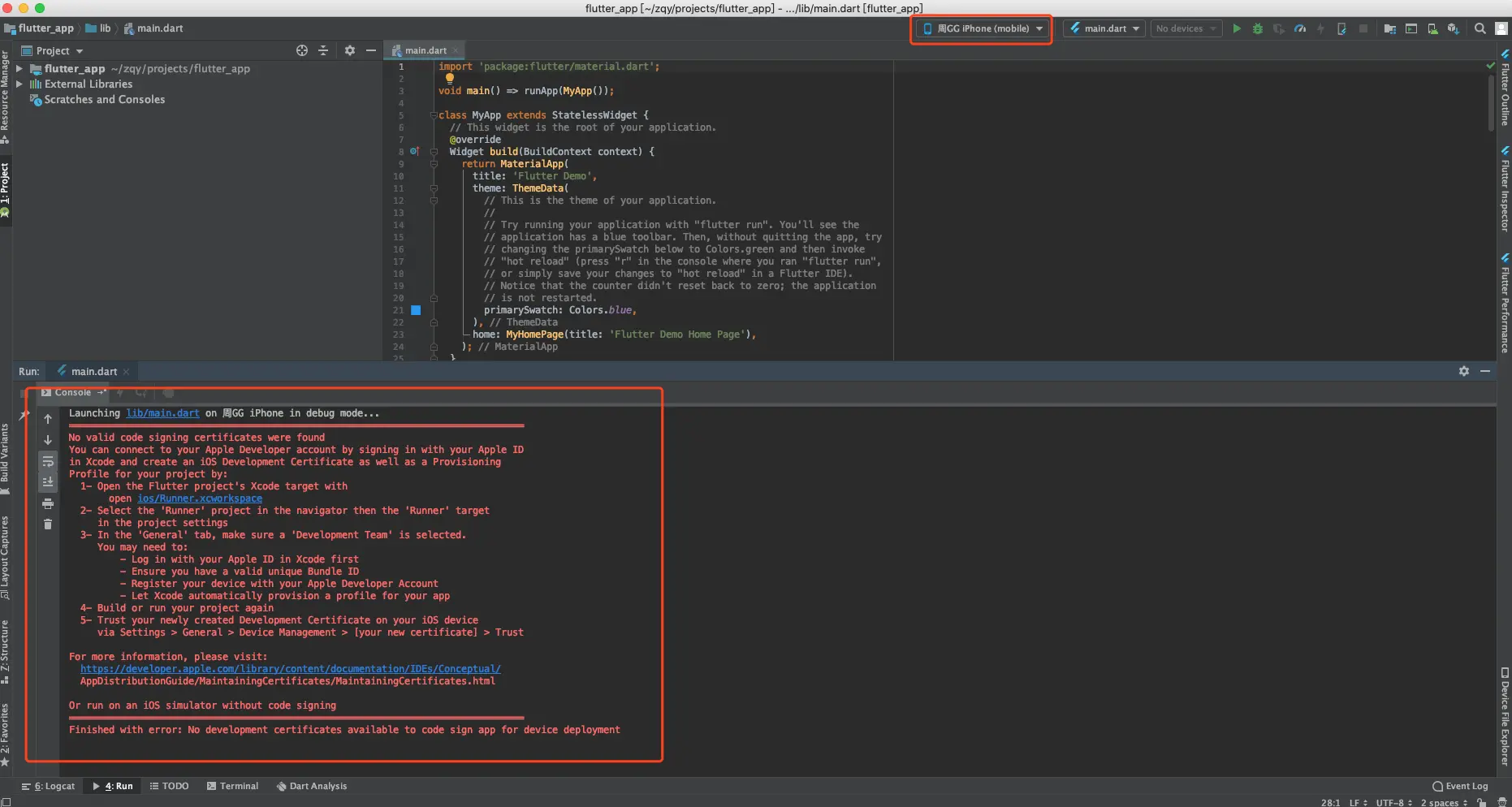Click the stop square icon in main toolbar
The height and width of the screenshot is (807, 1512).
(x=1363, y=28)
